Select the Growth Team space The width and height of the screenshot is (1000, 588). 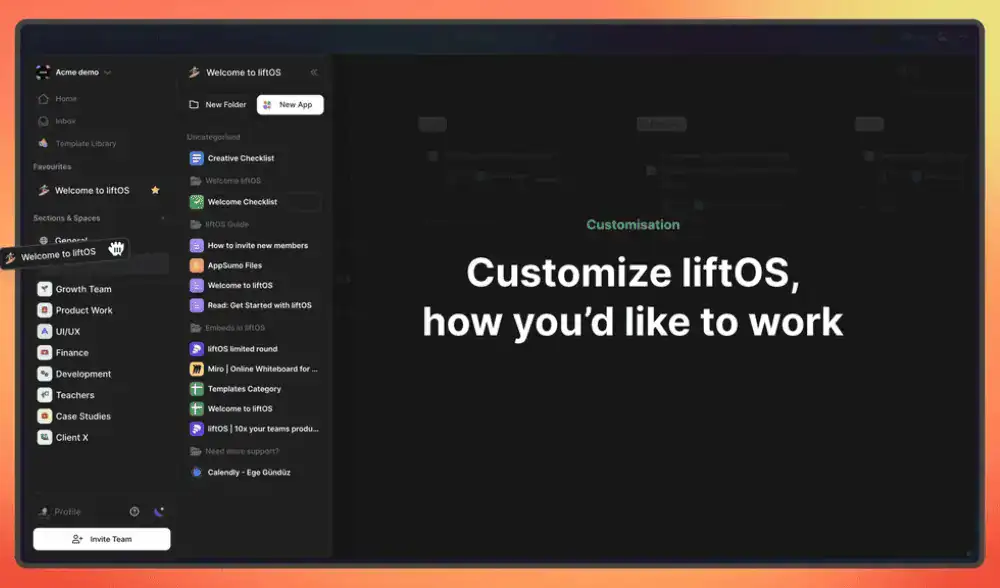tap(83, 289)
